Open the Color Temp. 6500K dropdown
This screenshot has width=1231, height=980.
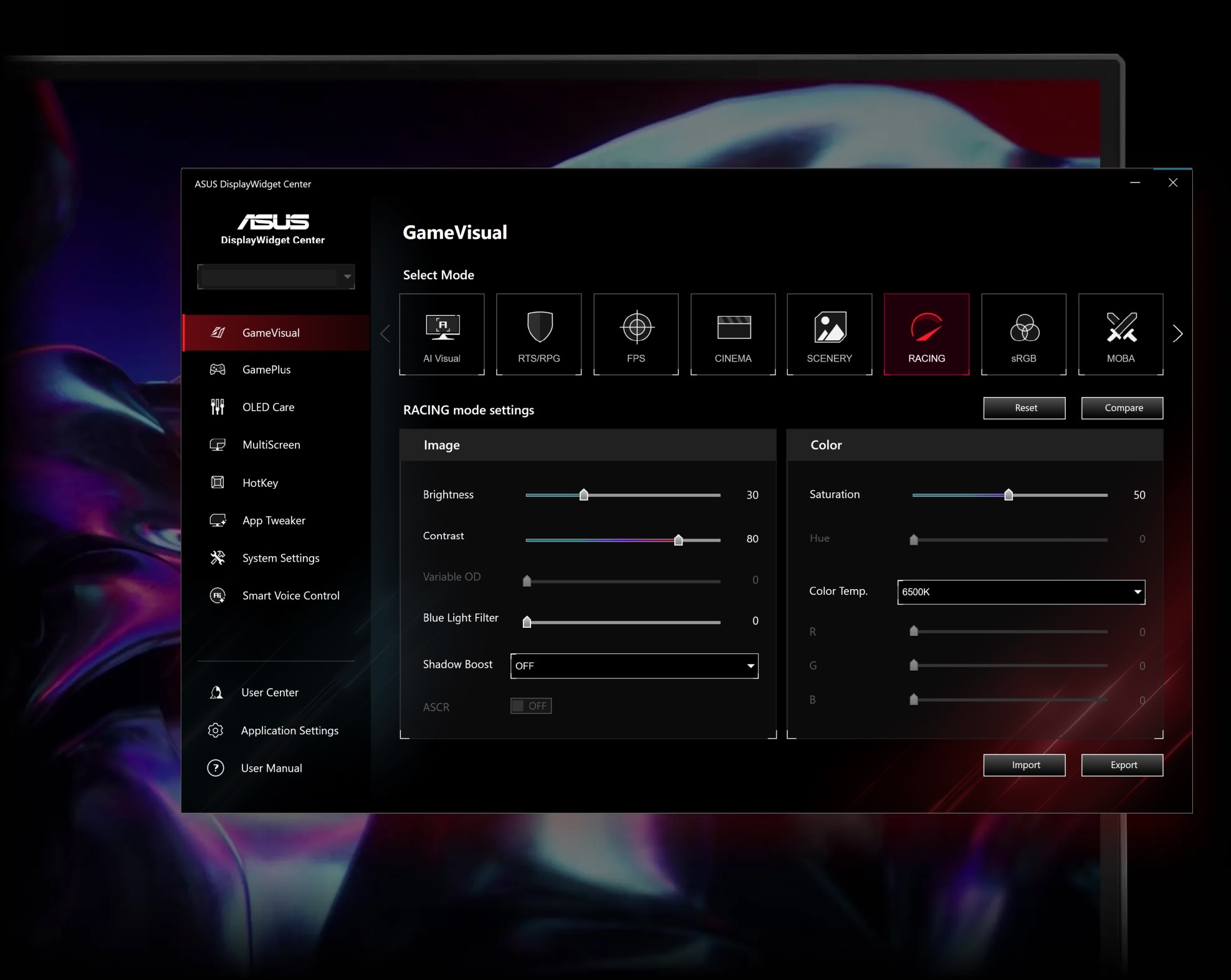click(x=1021, y=592)
